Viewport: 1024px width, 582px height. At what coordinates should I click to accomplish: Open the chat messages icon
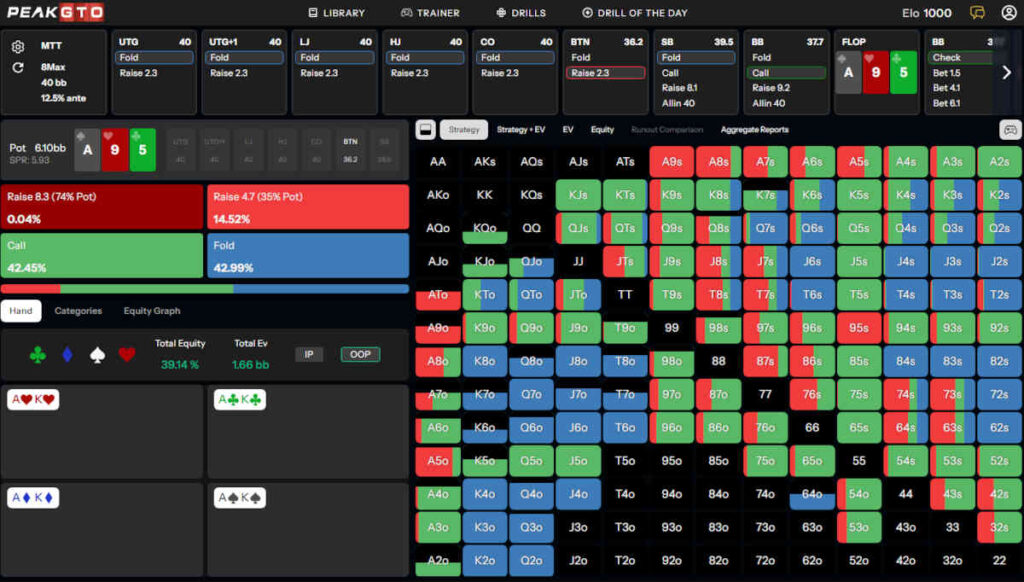pyautogui.click(x=978, y=13)
